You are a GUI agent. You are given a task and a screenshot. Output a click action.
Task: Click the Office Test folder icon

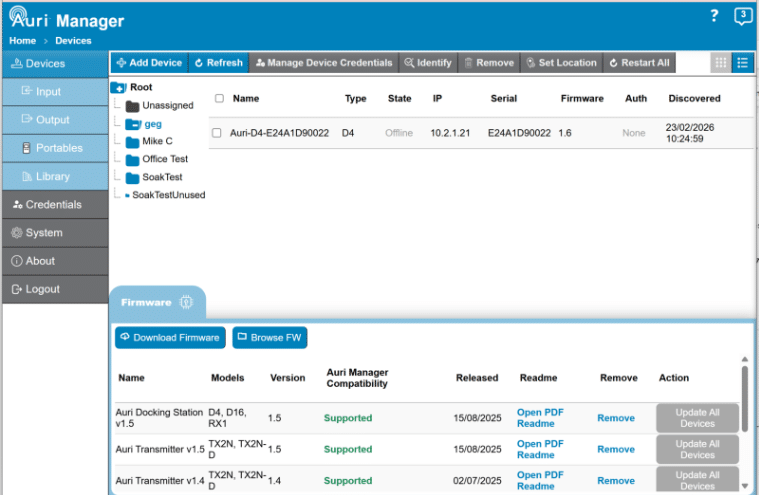tap(132, 160)
